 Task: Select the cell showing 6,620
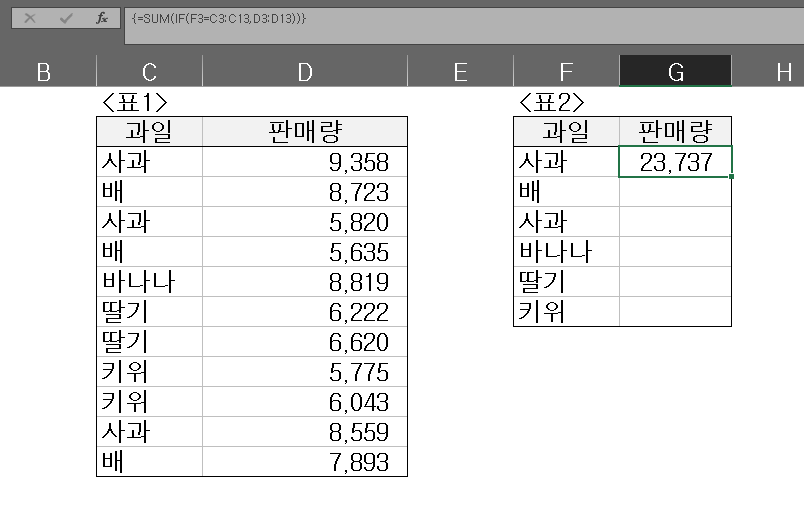pos(305,341)
